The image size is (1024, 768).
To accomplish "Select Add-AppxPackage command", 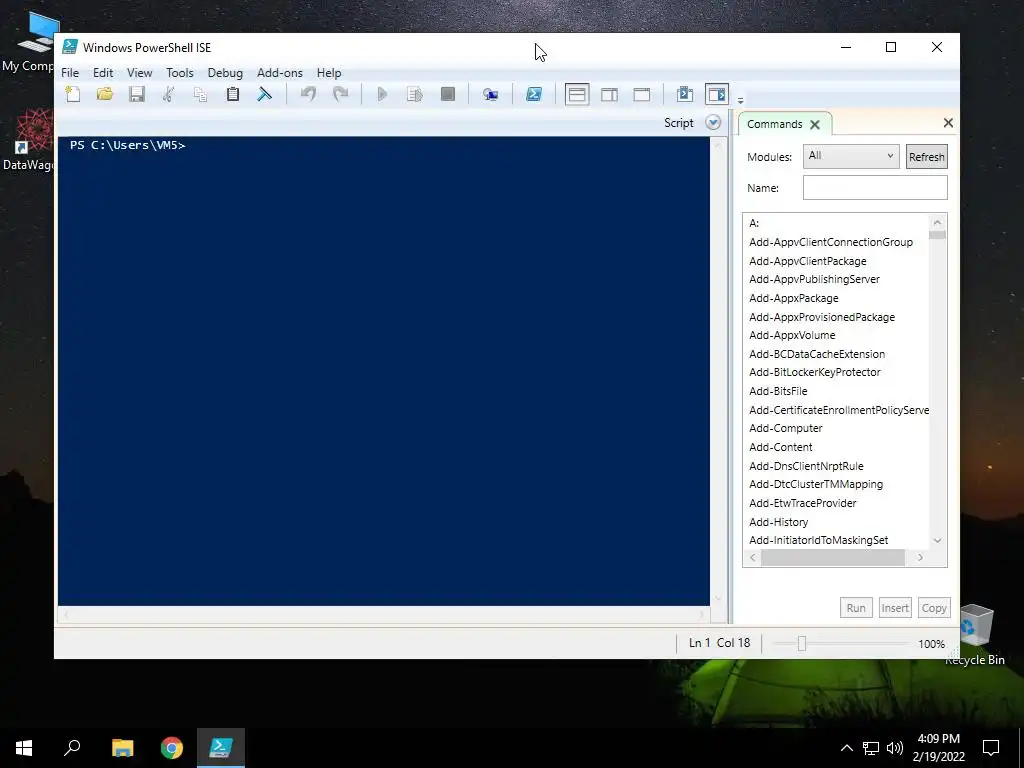I will tap(793, 298).
